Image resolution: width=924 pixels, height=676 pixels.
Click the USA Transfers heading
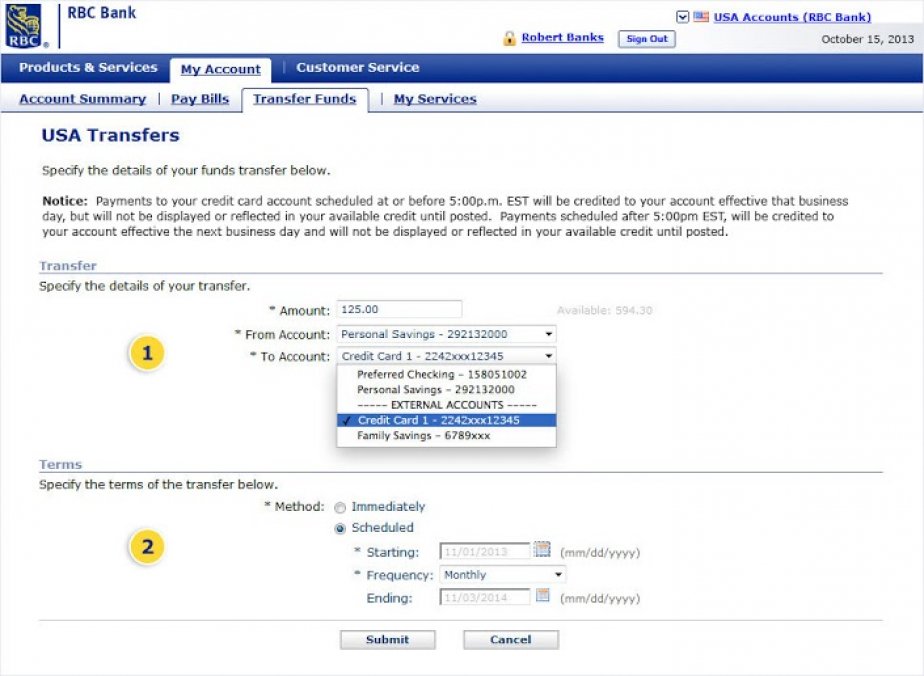coord(110,136)
